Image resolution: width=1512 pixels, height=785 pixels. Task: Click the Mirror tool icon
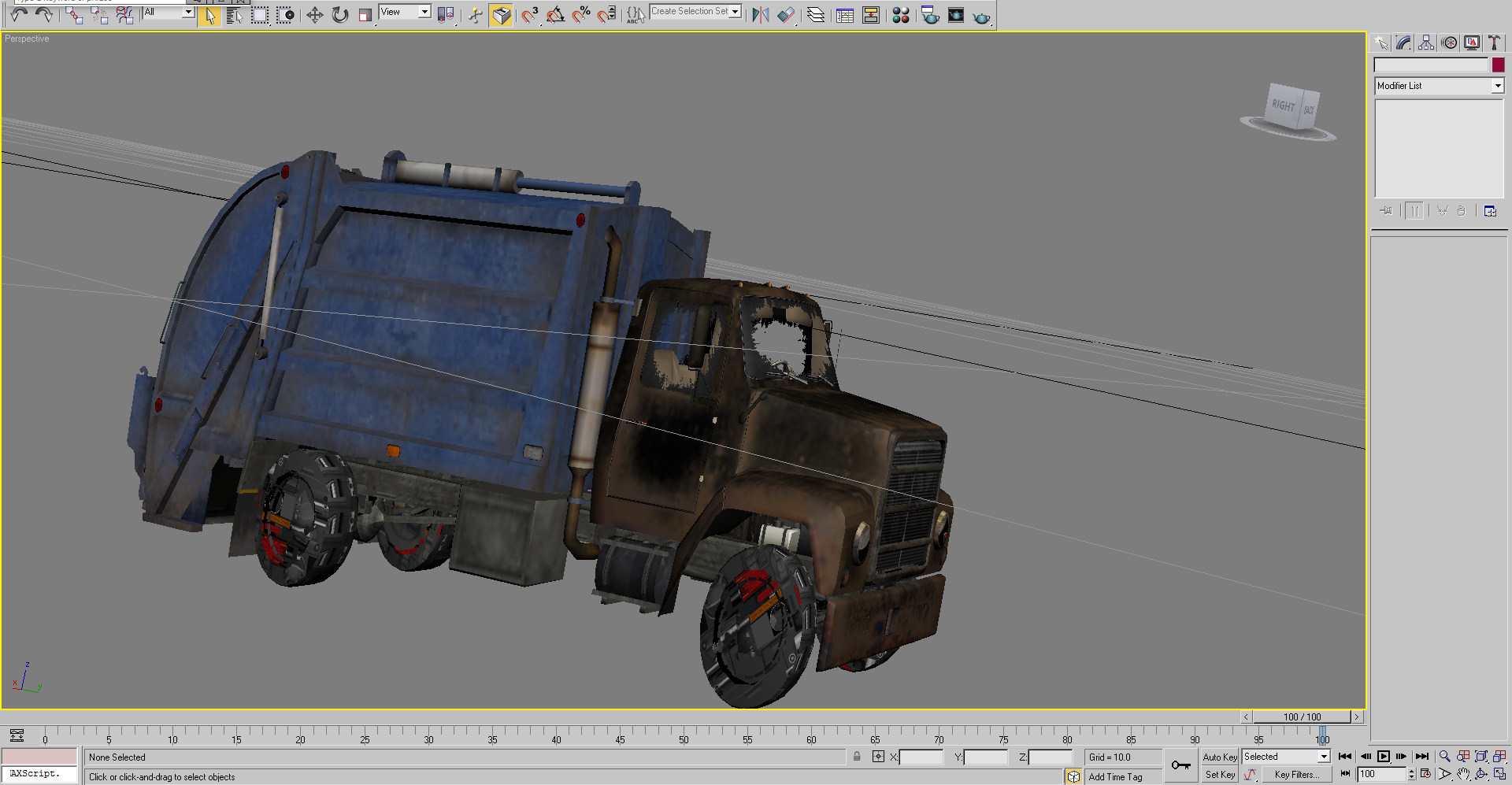(x=760, y=15)
